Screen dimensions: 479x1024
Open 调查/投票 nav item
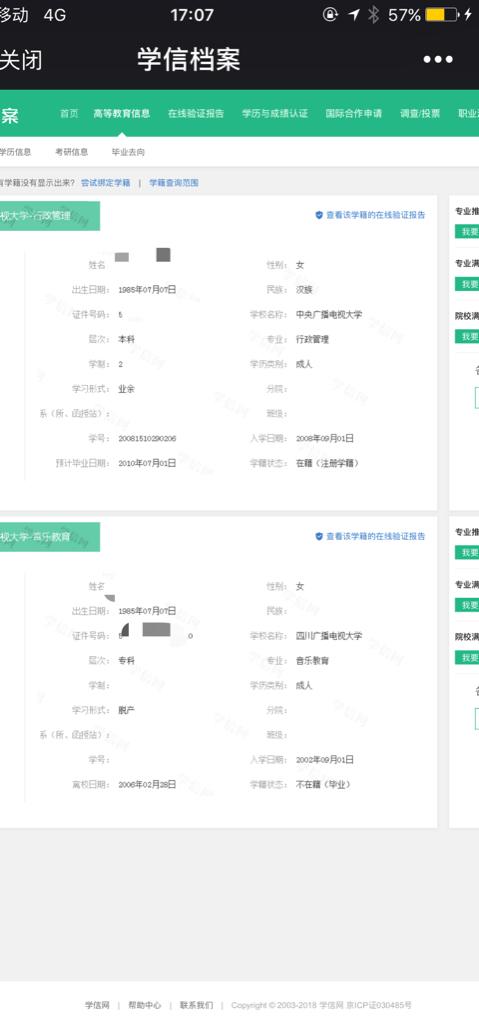[x=420, y=113]
